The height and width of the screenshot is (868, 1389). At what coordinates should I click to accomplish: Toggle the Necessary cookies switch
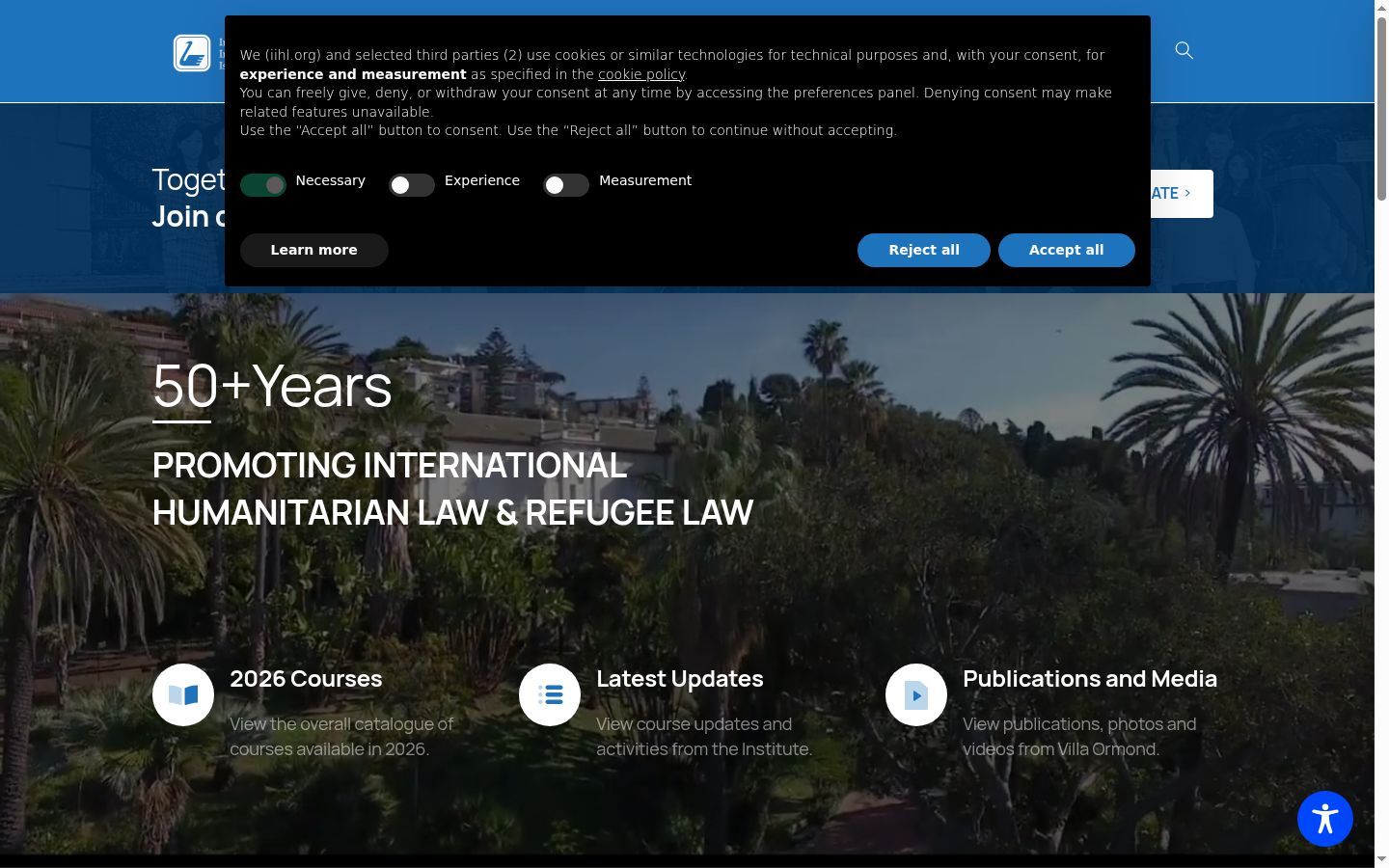[263, 184]
